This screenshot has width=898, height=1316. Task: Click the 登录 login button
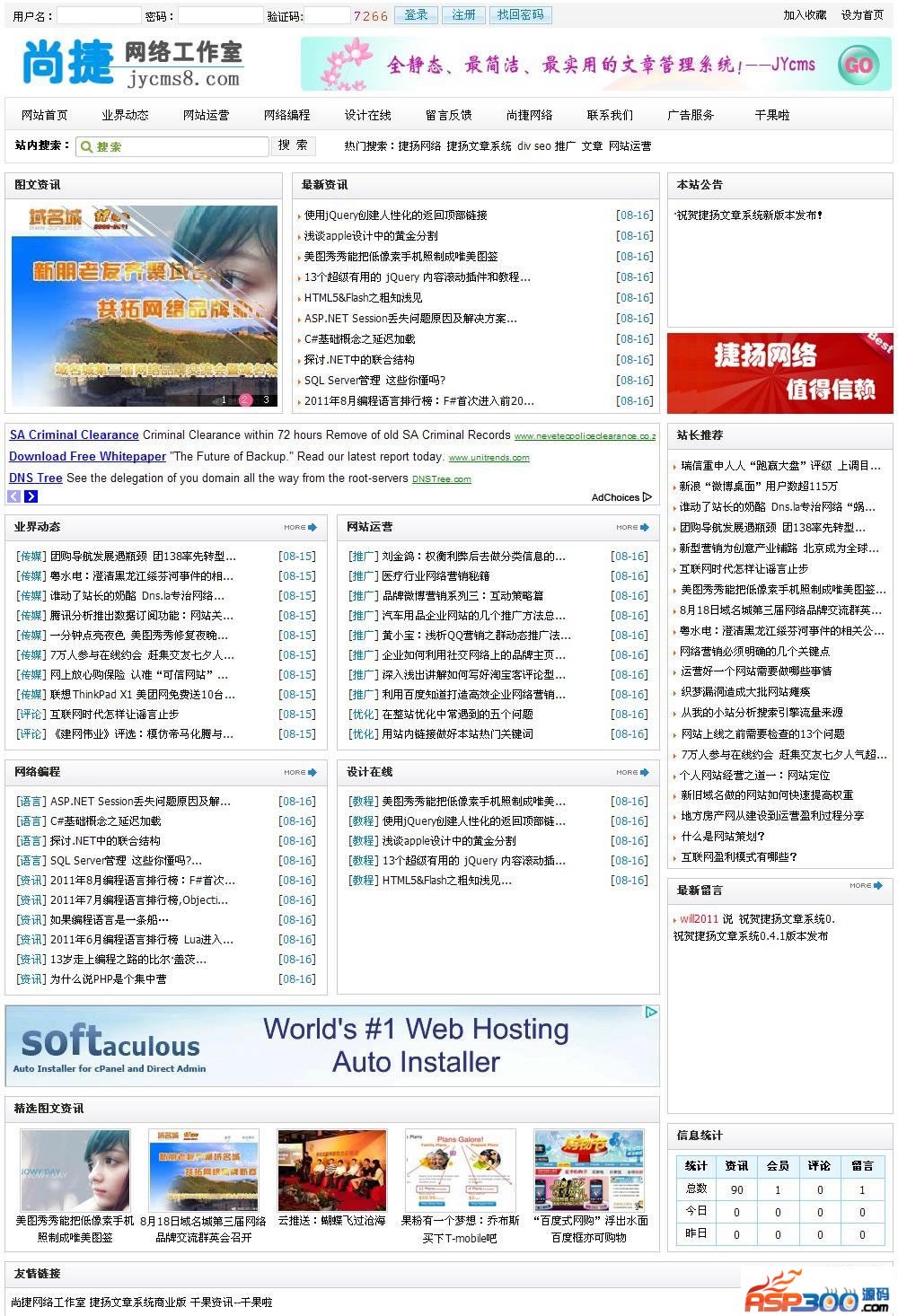tap(416, 15)
